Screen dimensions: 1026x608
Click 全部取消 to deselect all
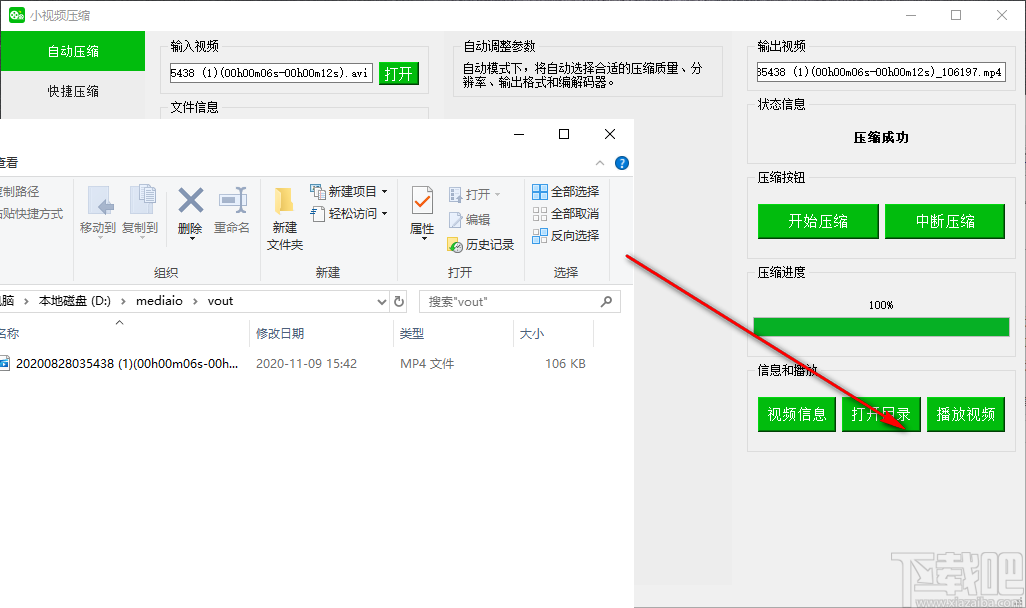[566, 213]
